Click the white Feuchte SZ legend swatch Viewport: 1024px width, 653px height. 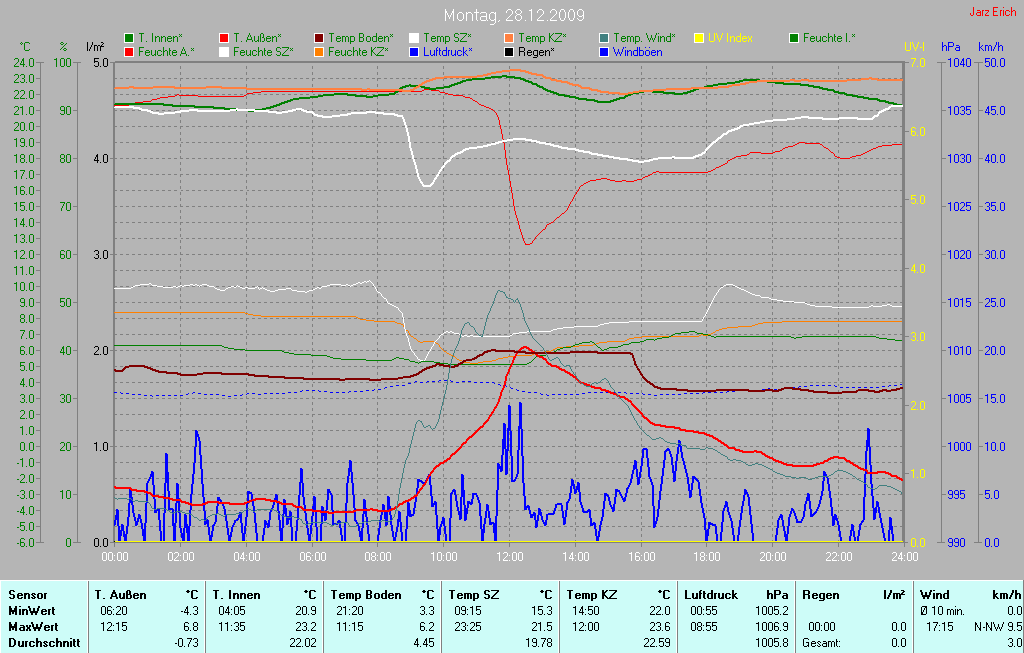pos(224,52)
